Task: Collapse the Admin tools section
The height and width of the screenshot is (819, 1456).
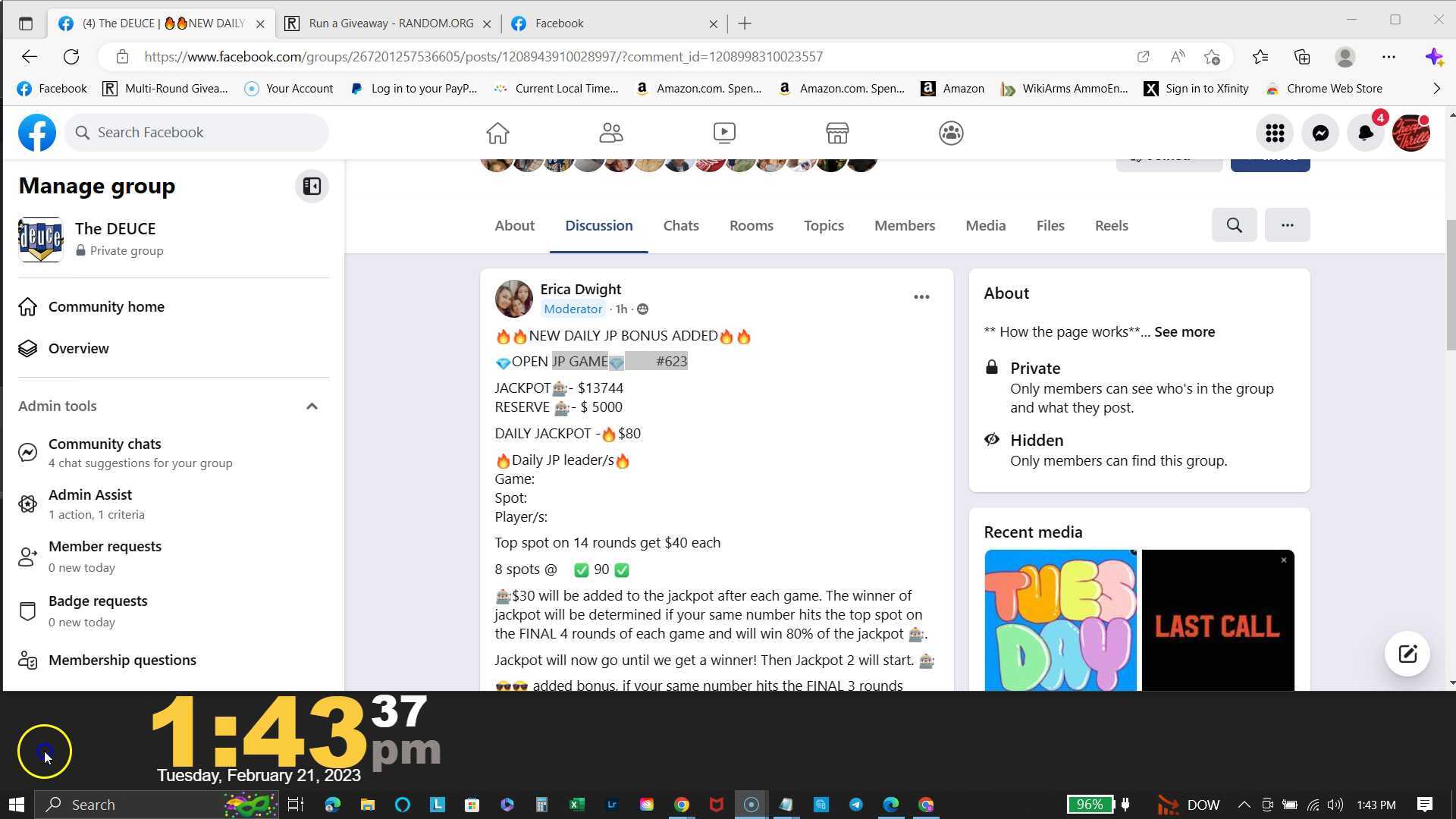Action: point(312,406)
